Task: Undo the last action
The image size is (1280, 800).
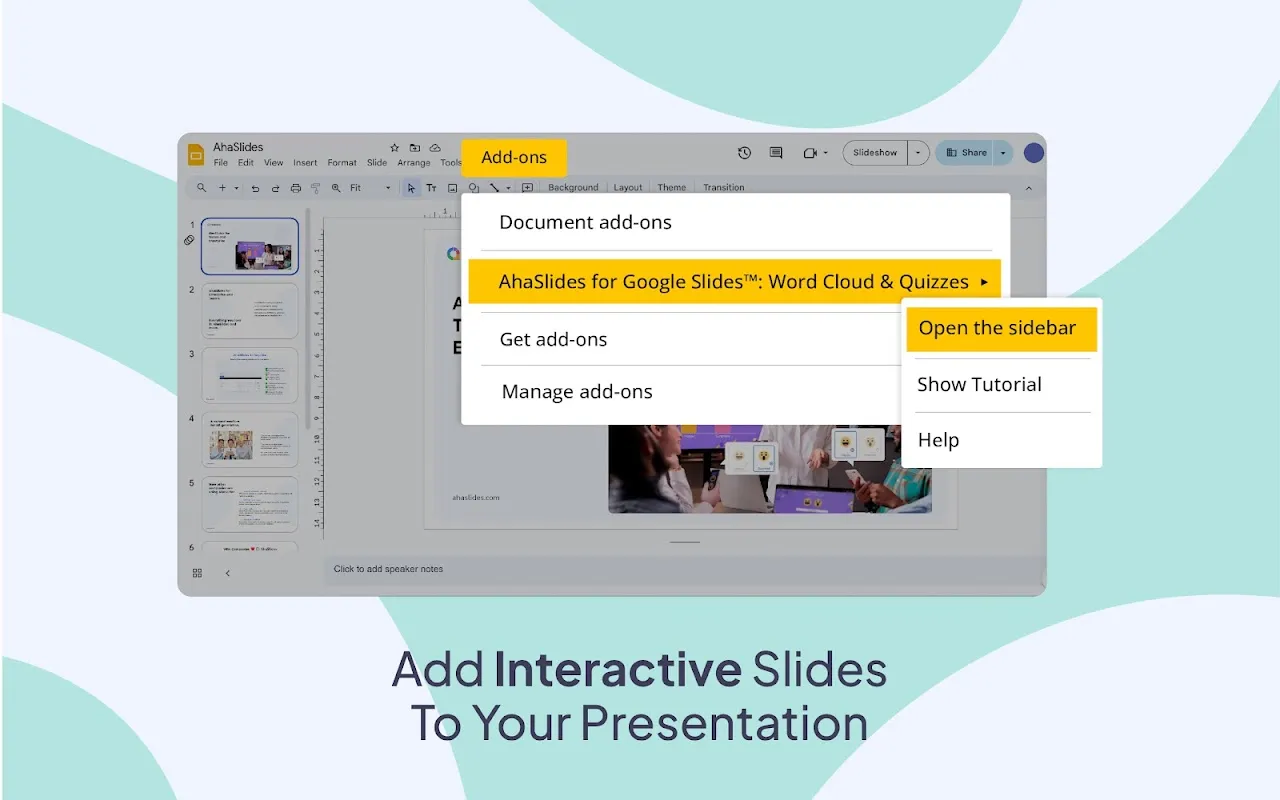Action: tap(256, 188)
